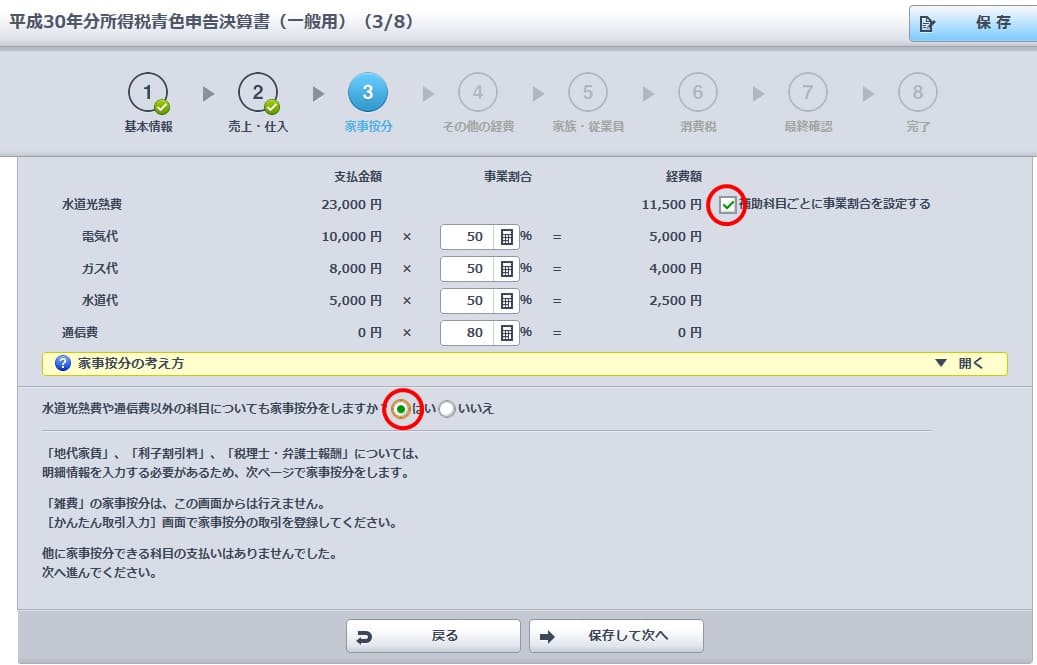The height and width of the screenshot is (665, 1037).
Task: Open calculator for 通信費 business ratio
Action: coord(507,332)
